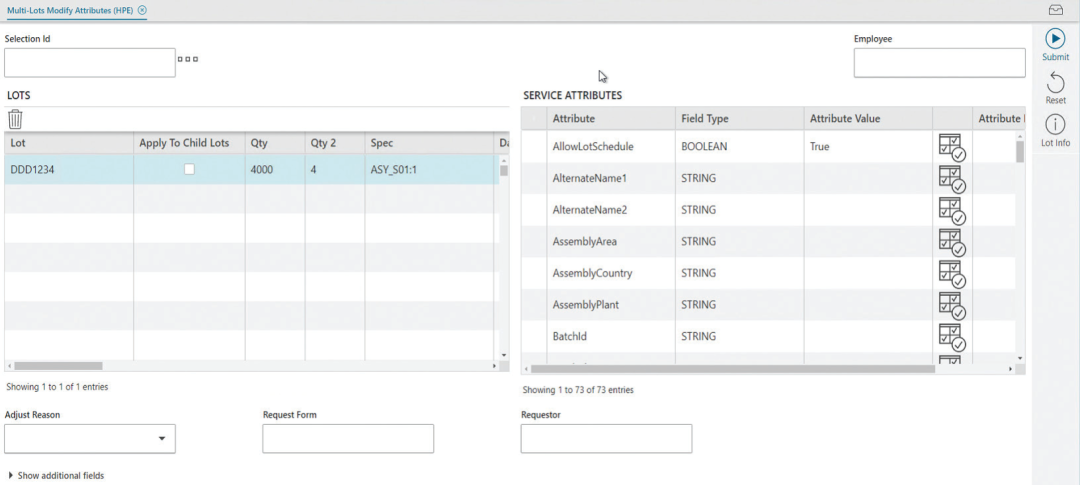The image size is (1080, 485).
Task: Expand Show additional fields
Action: [x=56, y=476]
